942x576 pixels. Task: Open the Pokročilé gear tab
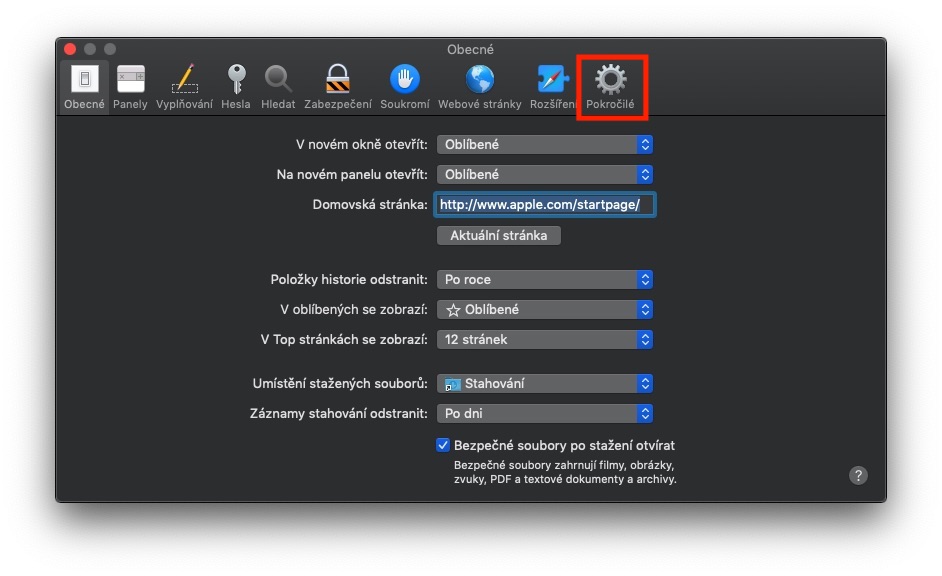(x=610, y=88)
